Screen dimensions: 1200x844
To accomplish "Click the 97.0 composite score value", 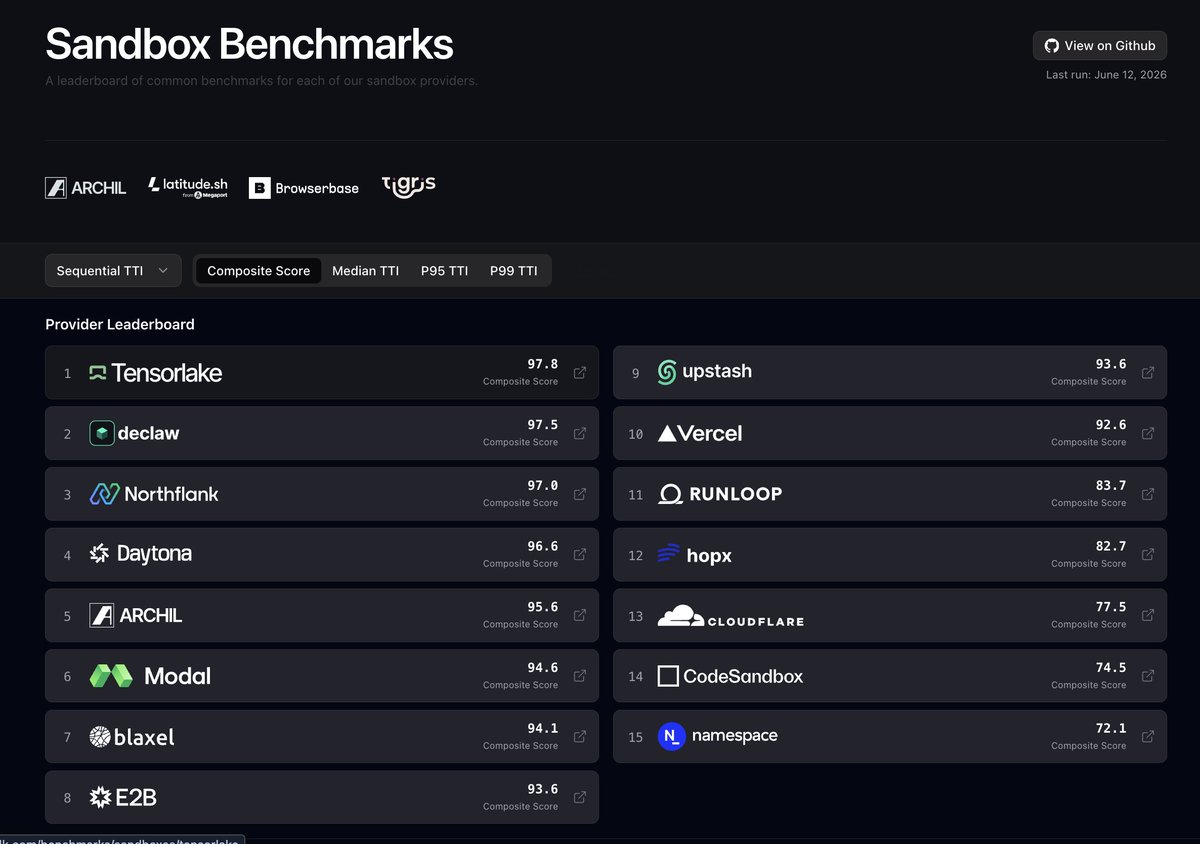I will (543, 486).
